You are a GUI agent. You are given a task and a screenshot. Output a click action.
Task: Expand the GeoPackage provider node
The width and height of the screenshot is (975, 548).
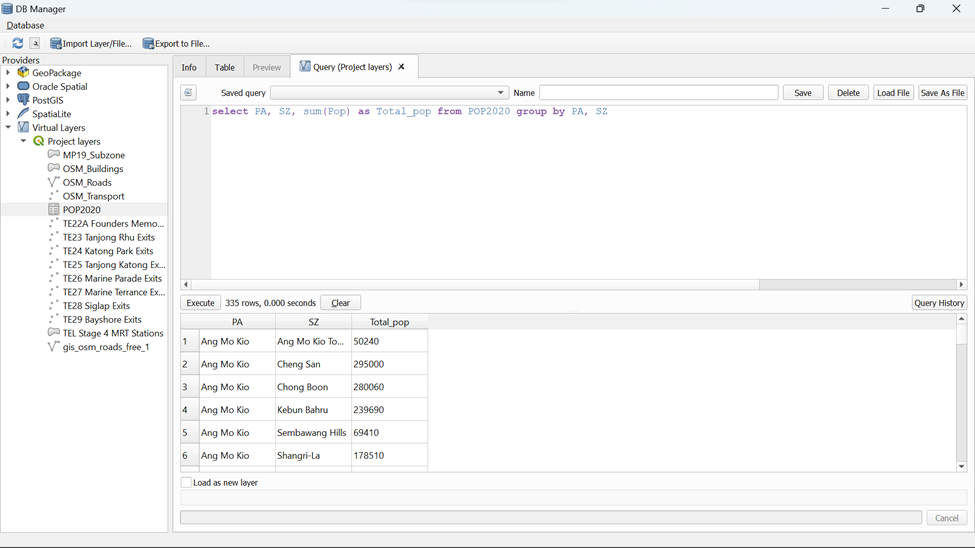[8, 73]
